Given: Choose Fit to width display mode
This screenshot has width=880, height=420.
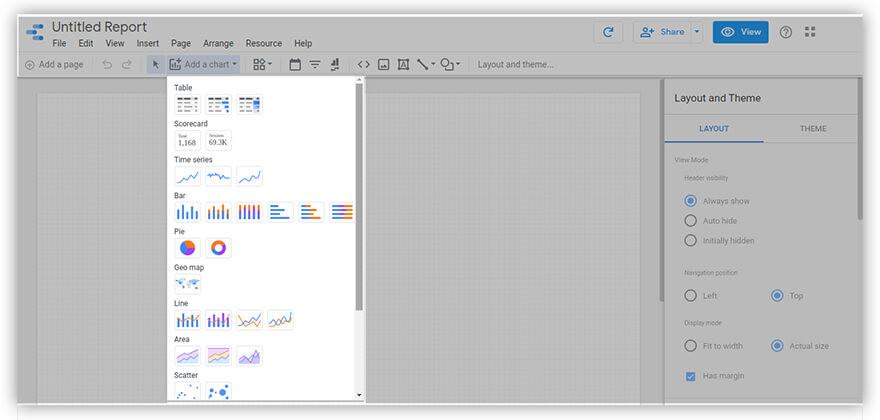Looking at the screenshot, I should click(x=690, y=346).
